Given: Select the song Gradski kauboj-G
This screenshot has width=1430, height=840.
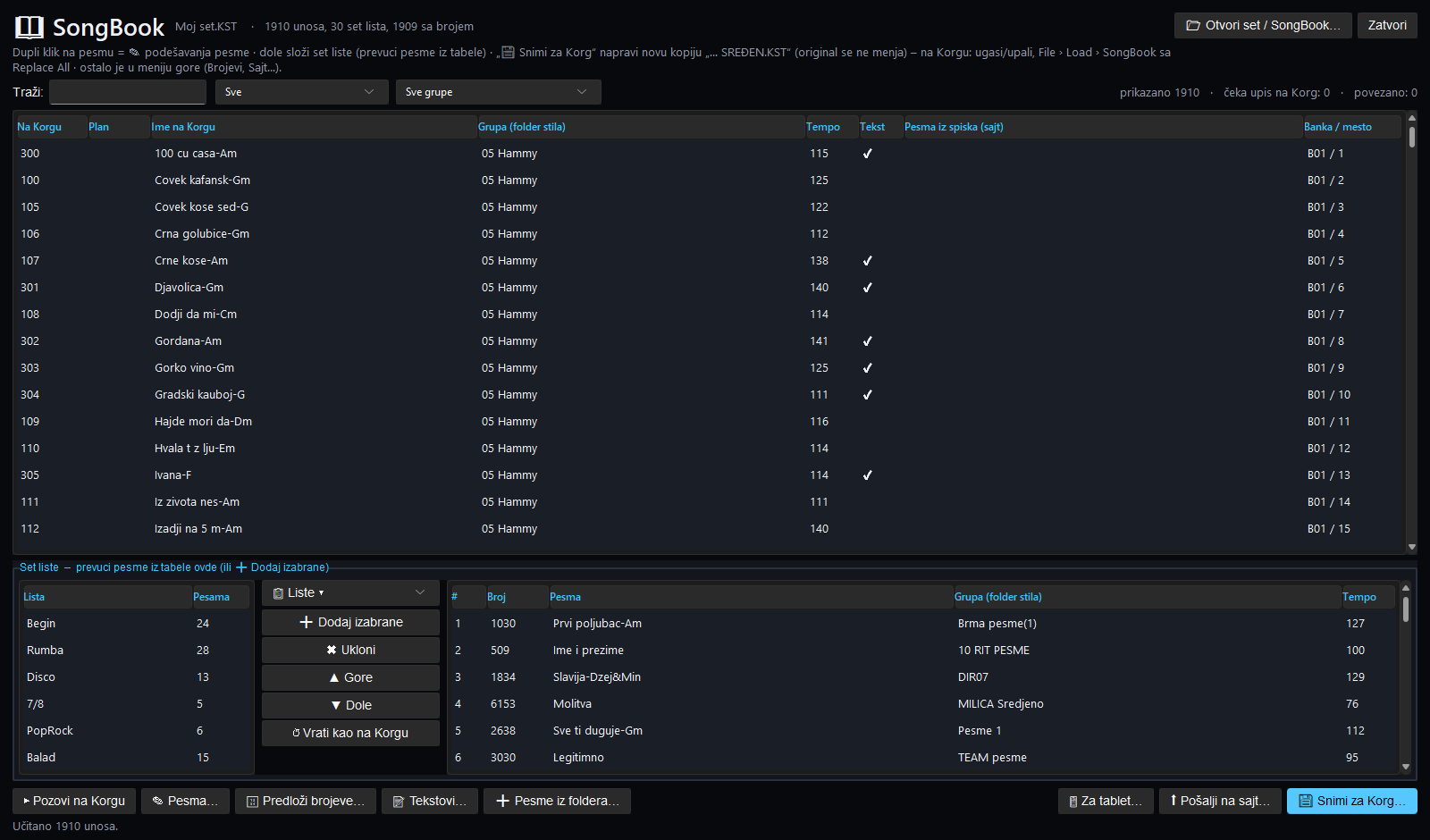Looking at the screenshot, I should point(710,395).
